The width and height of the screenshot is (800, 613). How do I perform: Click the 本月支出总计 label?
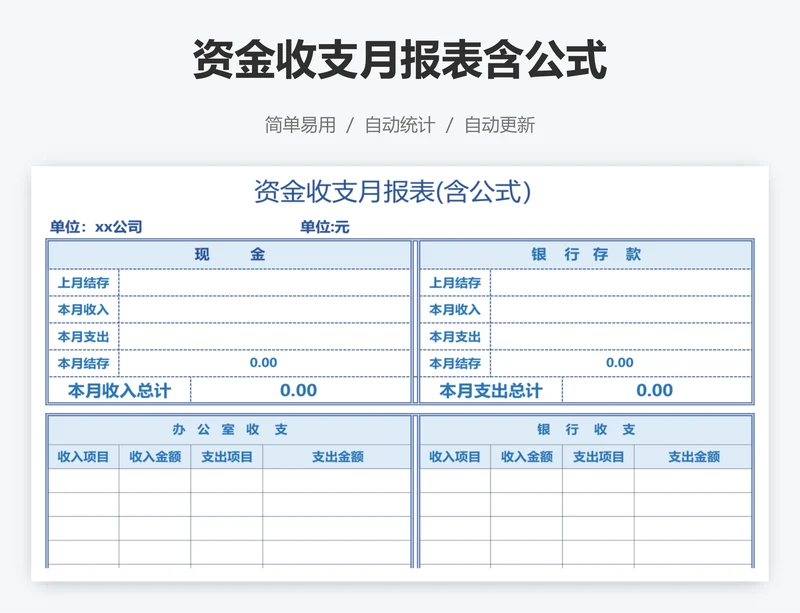pos(490,391)
